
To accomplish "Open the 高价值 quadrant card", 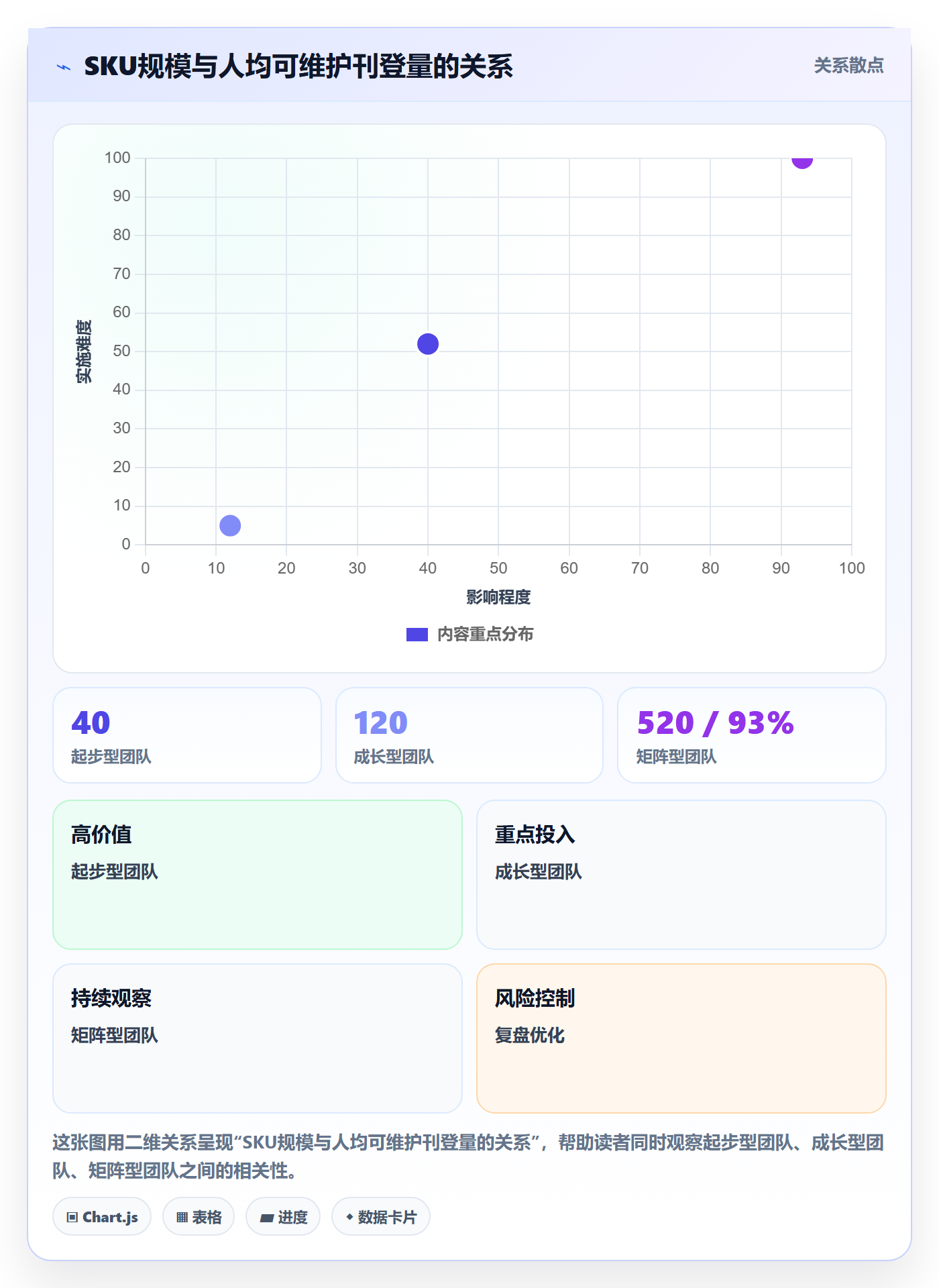I will (258, 875).
